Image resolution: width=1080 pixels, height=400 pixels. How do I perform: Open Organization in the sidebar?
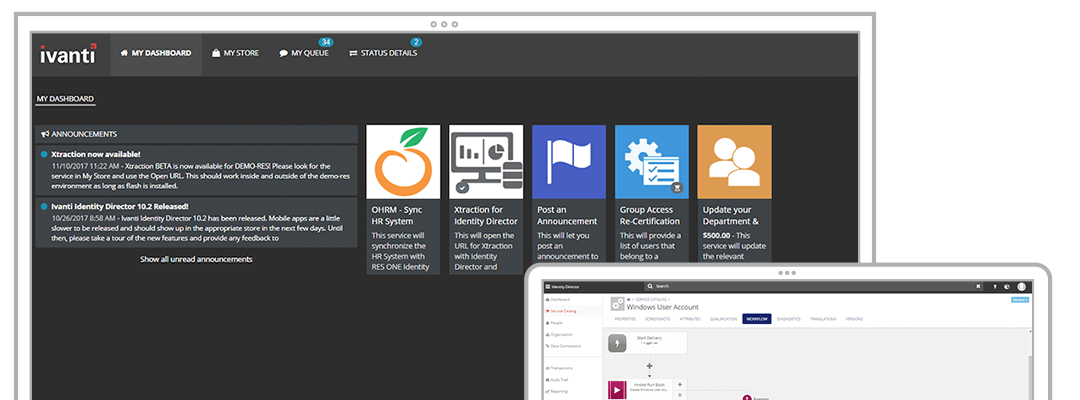(x=559, y=335)
